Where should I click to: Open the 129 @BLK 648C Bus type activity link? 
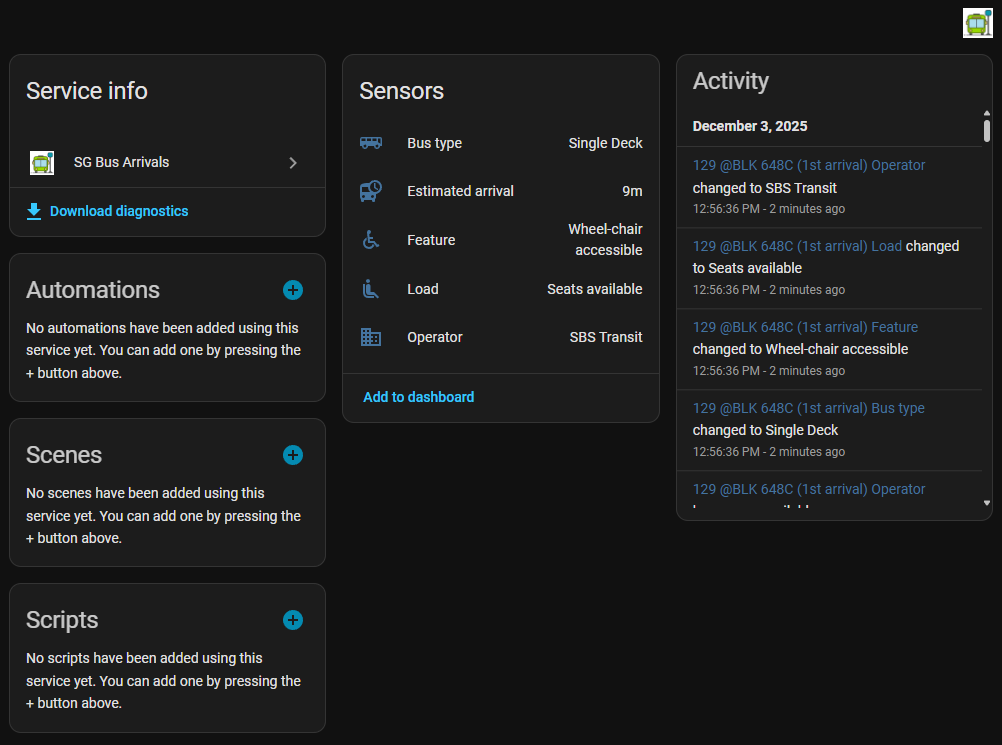(x=808, y=408)
